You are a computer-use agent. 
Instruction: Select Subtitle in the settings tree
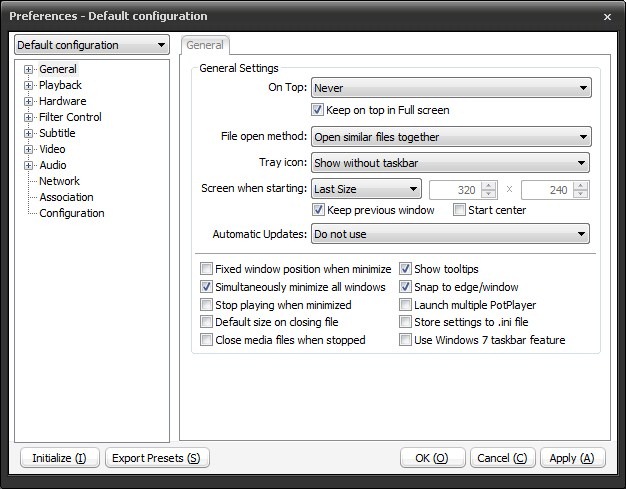point(57,133)
